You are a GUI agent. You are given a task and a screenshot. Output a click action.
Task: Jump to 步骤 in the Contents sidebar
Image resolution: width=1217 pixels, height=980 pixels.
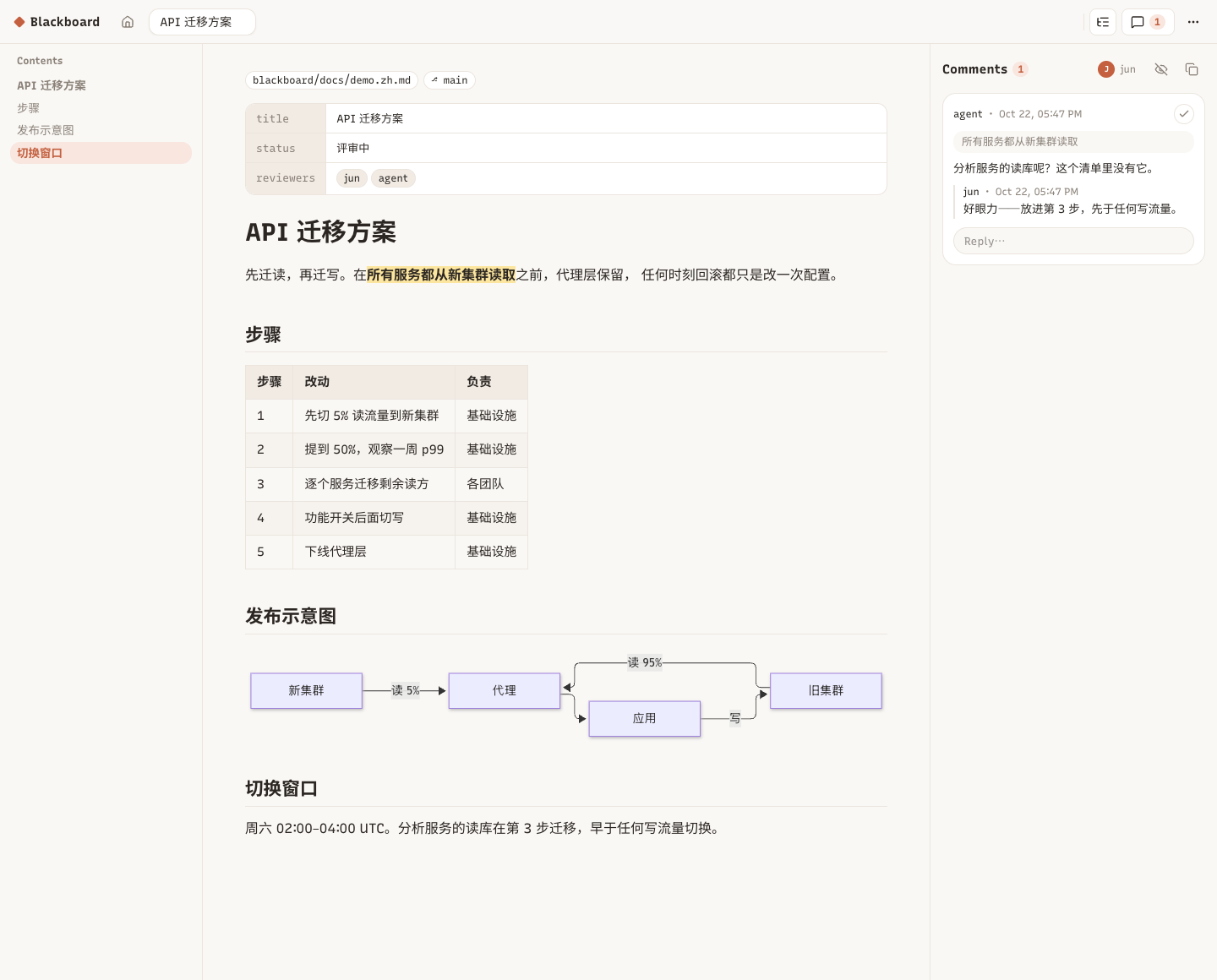pyautogui.click(x=29, y=108)
